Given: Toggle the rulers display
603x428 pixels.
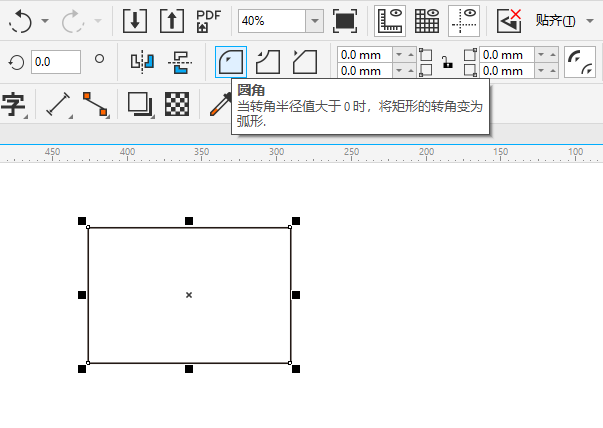Looking at the screenshot, I should 390,20.
